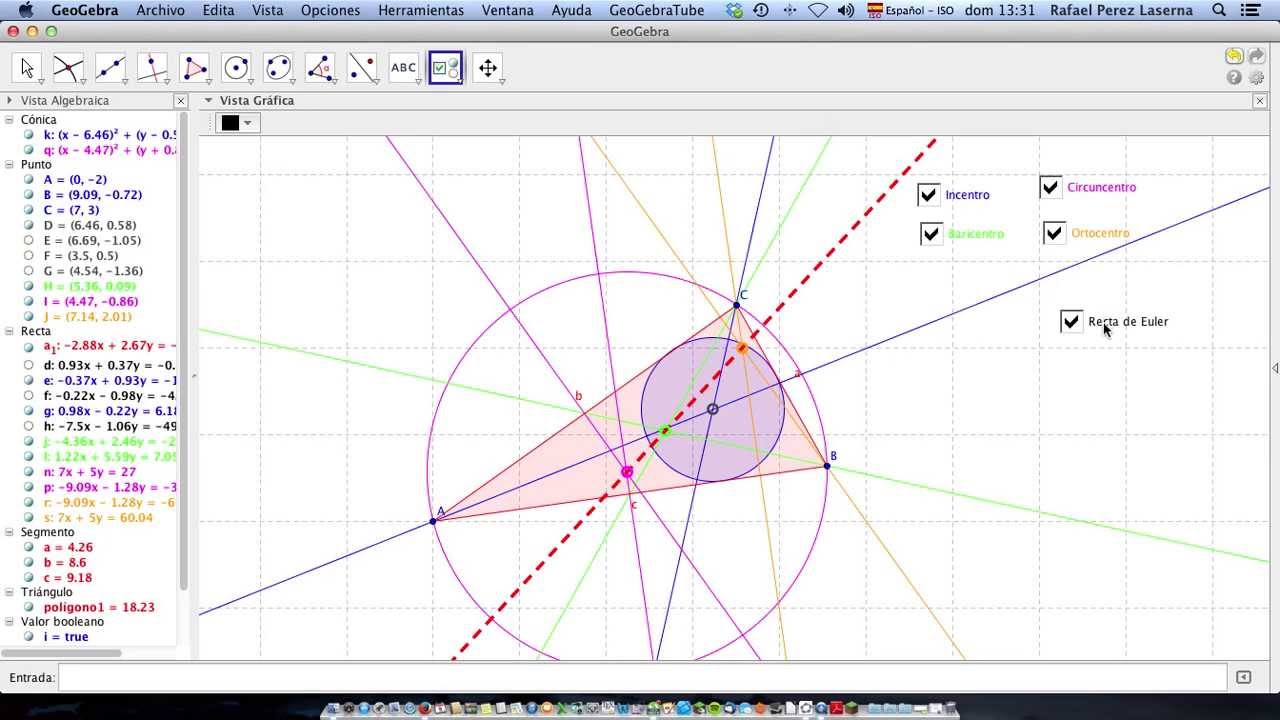Collapse the Recta group
This screenshot has width=1280, height=720.
[x=9, y=331]
